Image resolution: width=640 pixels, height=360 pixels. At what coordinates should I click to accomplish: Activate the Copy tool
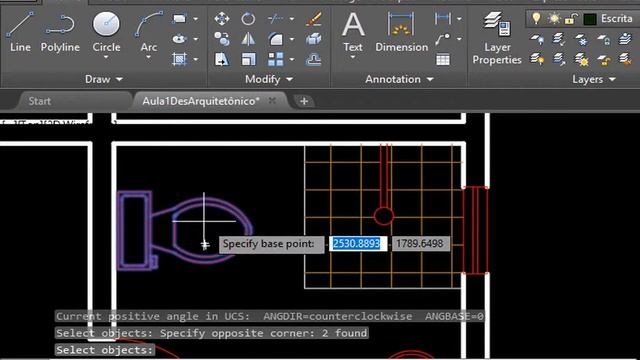222,39
